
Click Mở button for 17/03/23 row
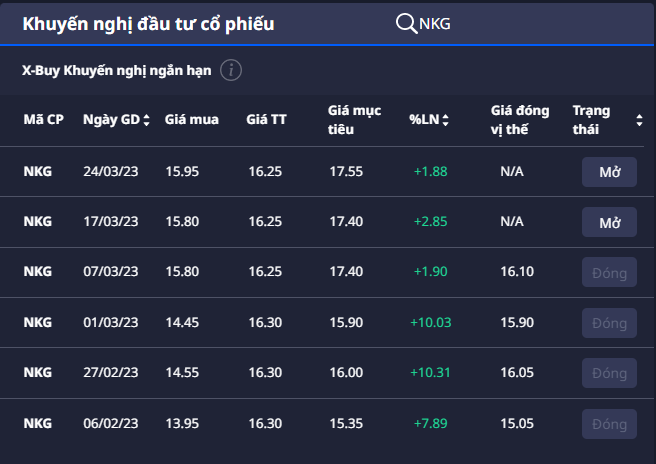[609, 221]
